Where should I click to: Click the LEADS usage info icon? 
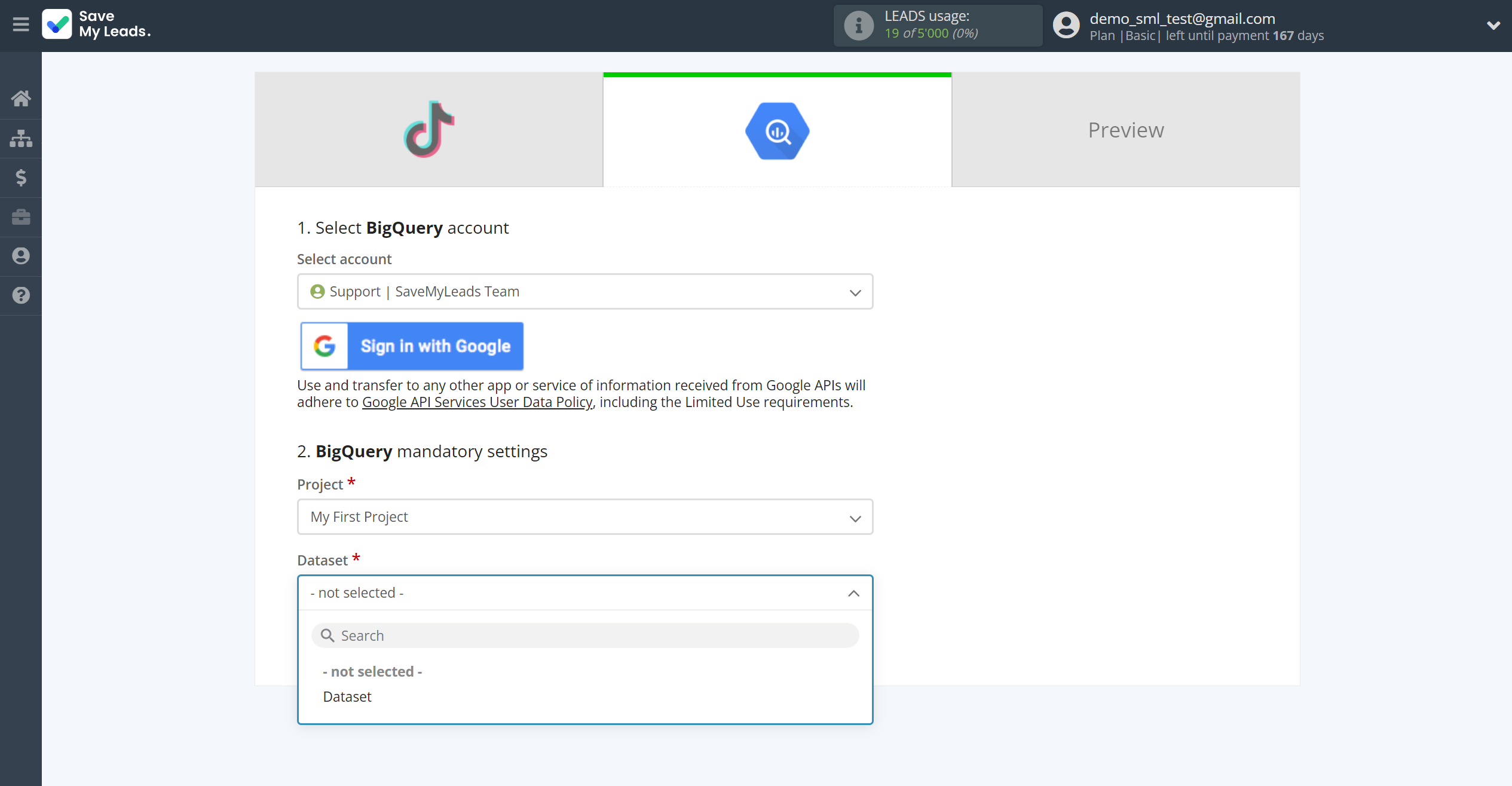859,26
